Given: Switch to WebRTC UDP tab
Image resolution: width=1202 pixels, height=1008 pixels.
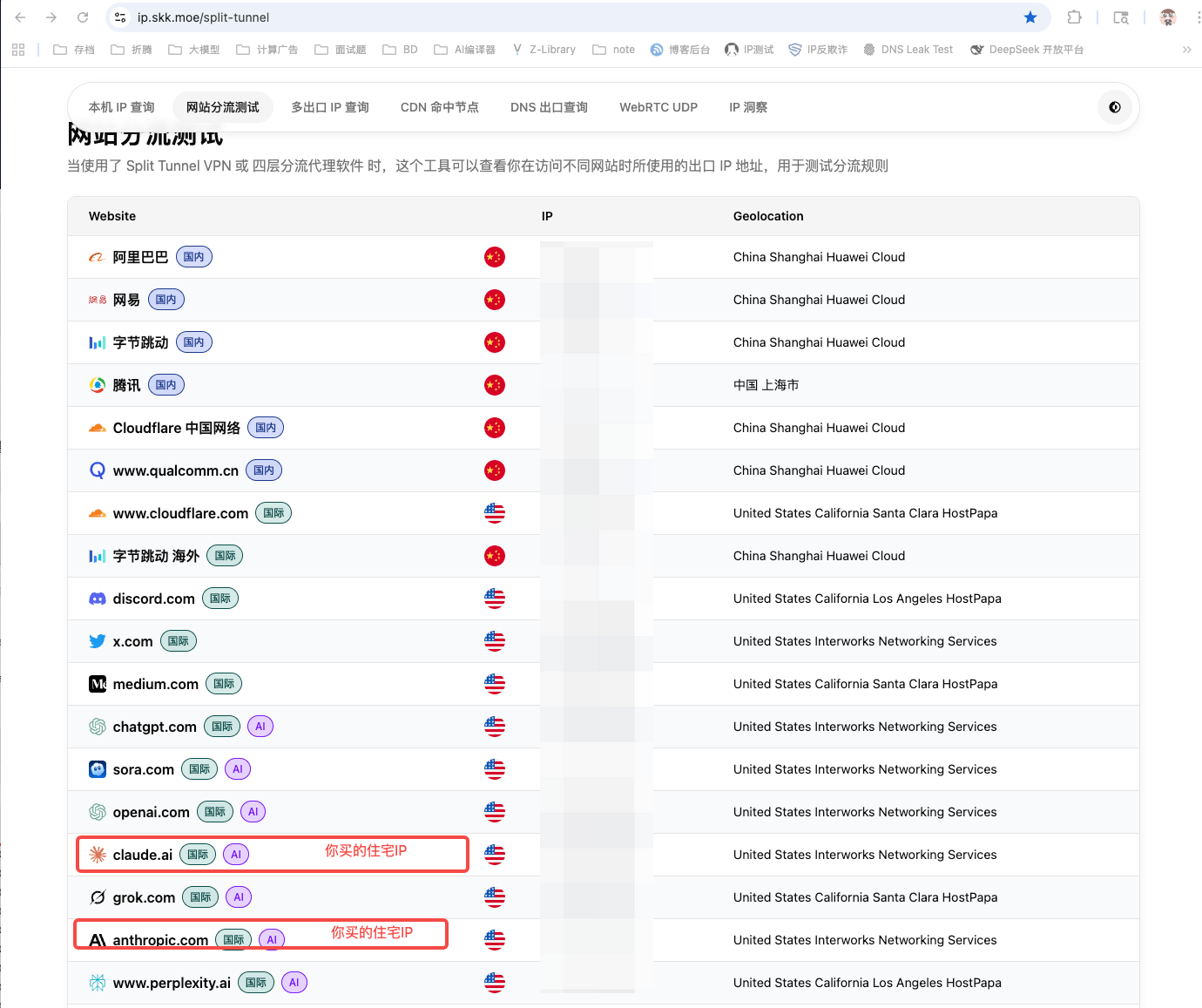Looking at the screenshot, I should click(x=658, y=107).
